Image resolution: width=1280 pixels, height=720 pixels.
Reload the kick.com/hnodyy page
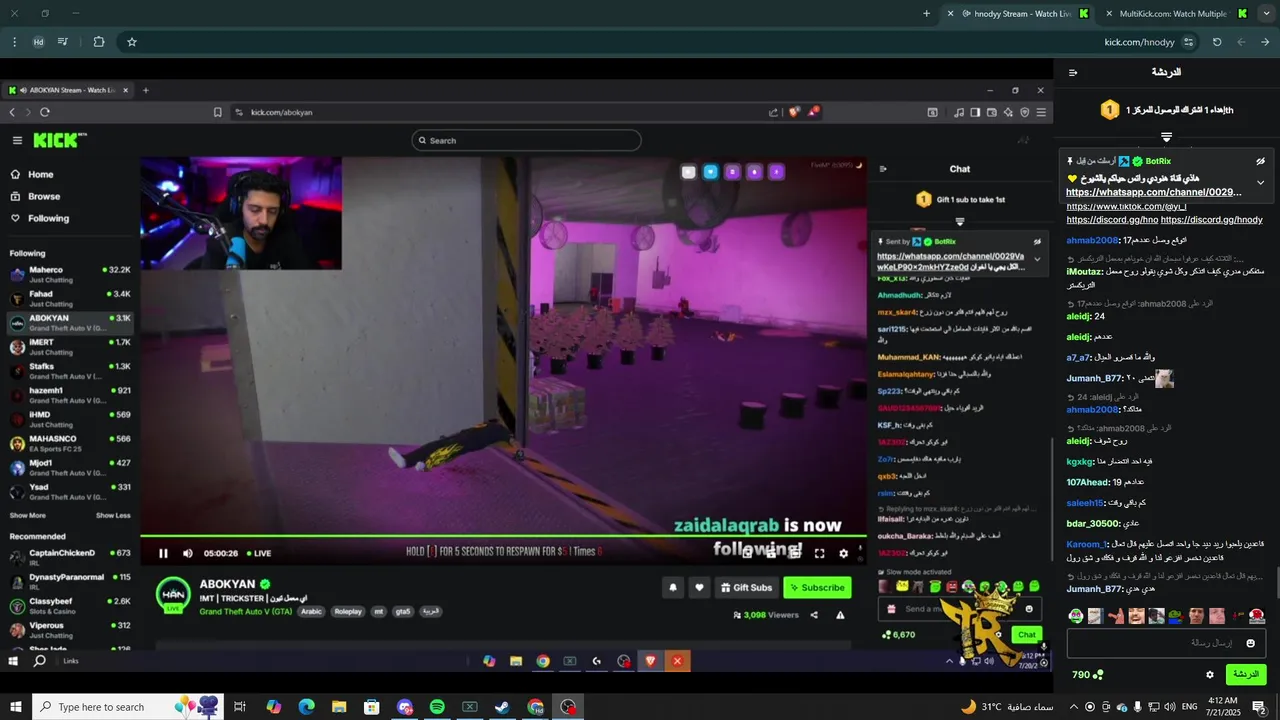[1217, 42]
